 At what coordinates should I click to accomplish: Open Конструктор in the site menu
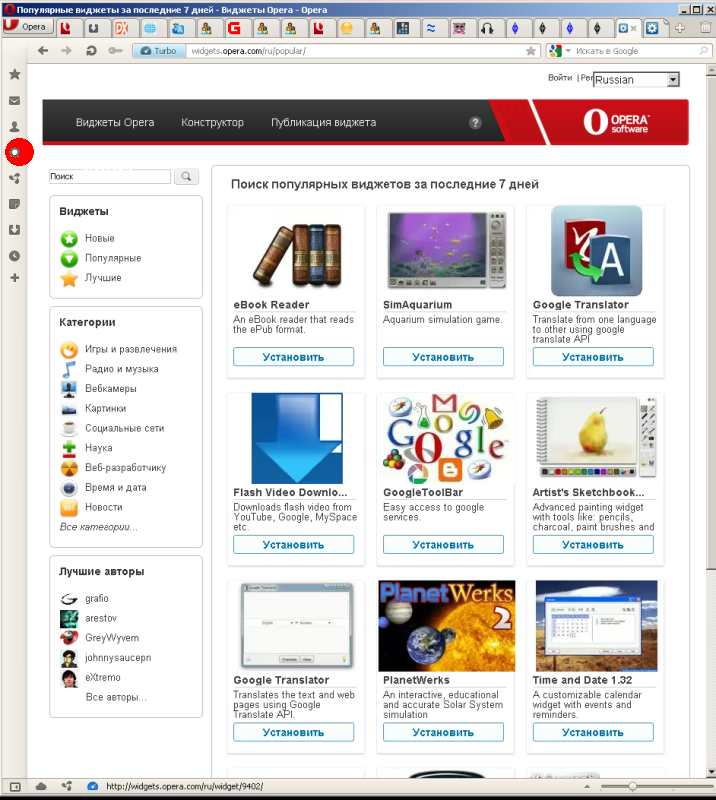[x=212, y=122]
